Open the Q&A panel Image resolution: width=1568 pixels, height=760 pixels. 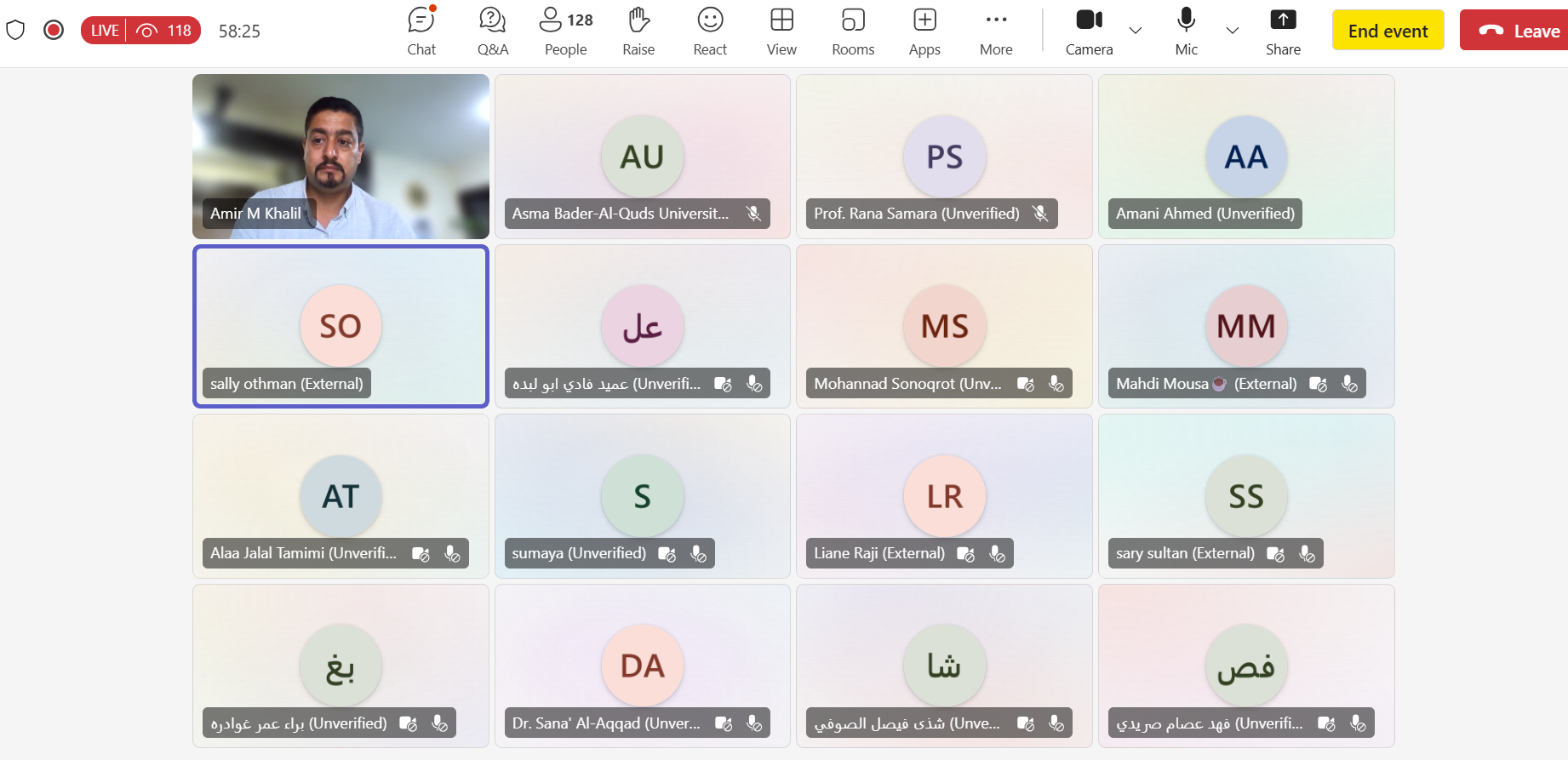click(x=493, y=31)
